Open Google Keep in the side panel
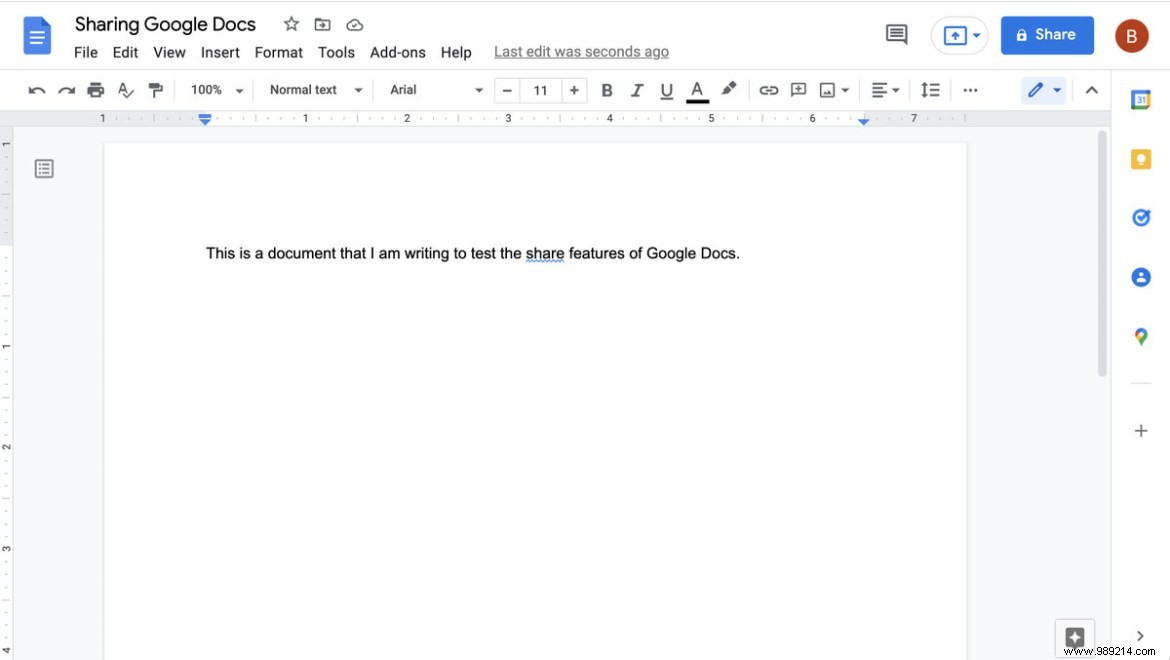1170x660 pixels. [1141, 158]
